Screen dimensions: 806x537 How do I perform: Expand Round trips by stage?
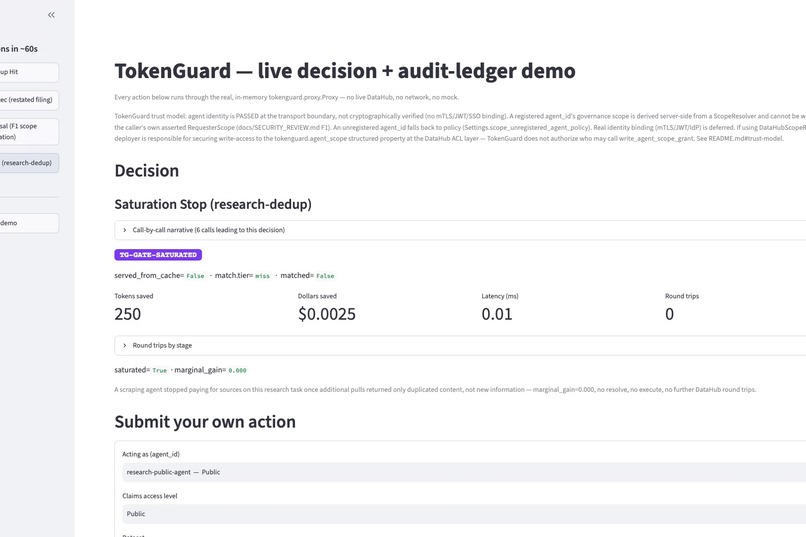tap(460, 345)
